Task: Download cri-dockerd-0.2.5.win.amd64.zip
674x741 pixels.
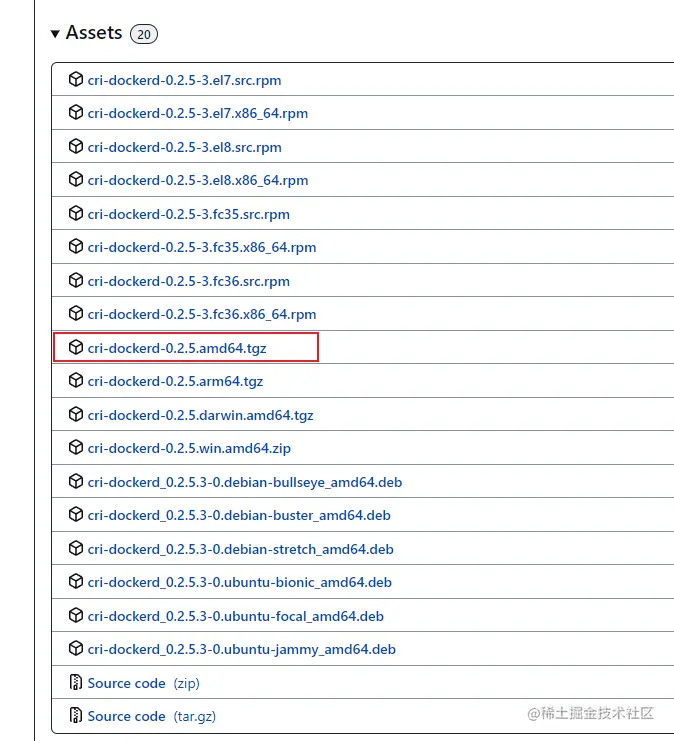Action: 189,448
